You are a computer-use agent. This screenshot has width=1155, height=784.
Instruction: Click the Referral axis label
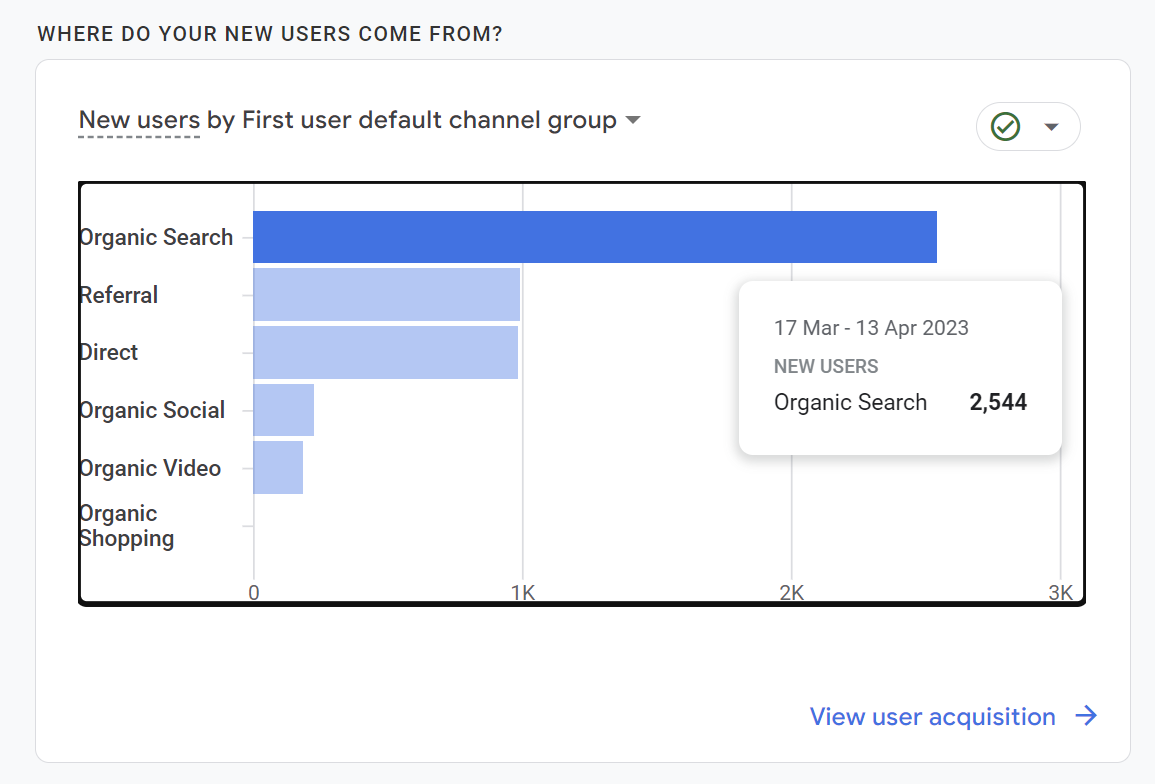[x=119, y=295]
